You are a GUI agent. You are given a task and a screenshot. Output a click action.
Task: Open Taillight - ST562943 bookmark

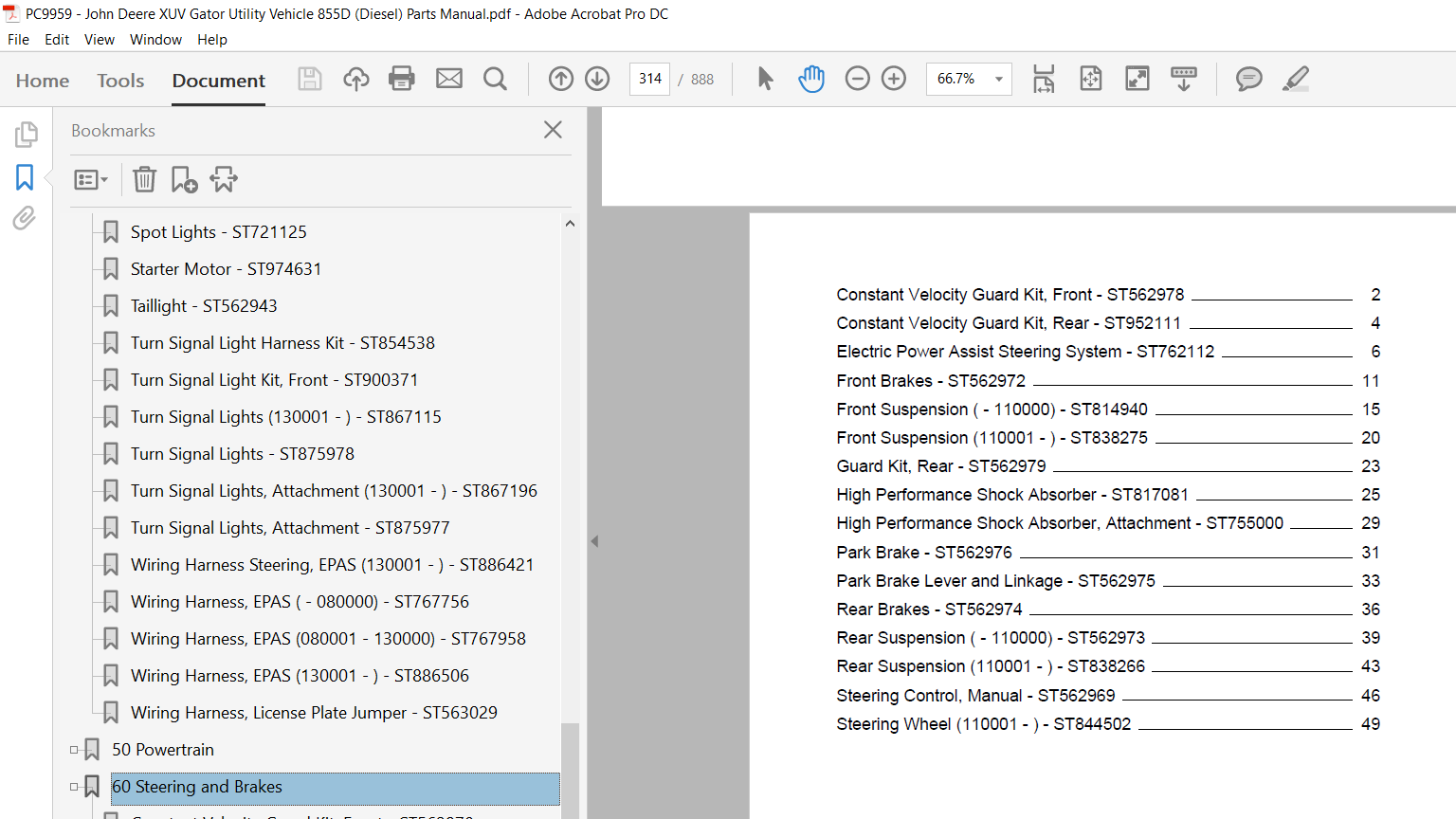click(204, 306)
